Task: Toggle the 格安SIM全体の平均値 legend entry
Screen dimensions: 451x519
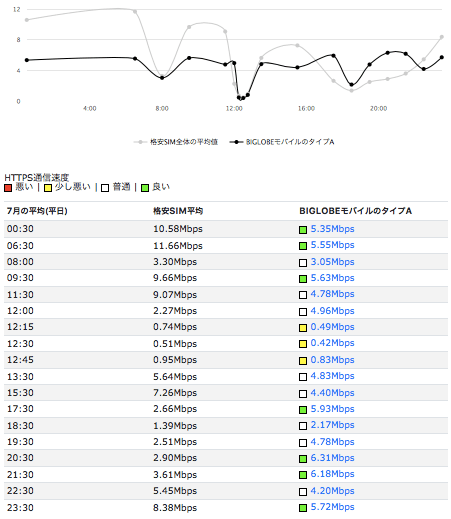Action: tap(176, 142)
